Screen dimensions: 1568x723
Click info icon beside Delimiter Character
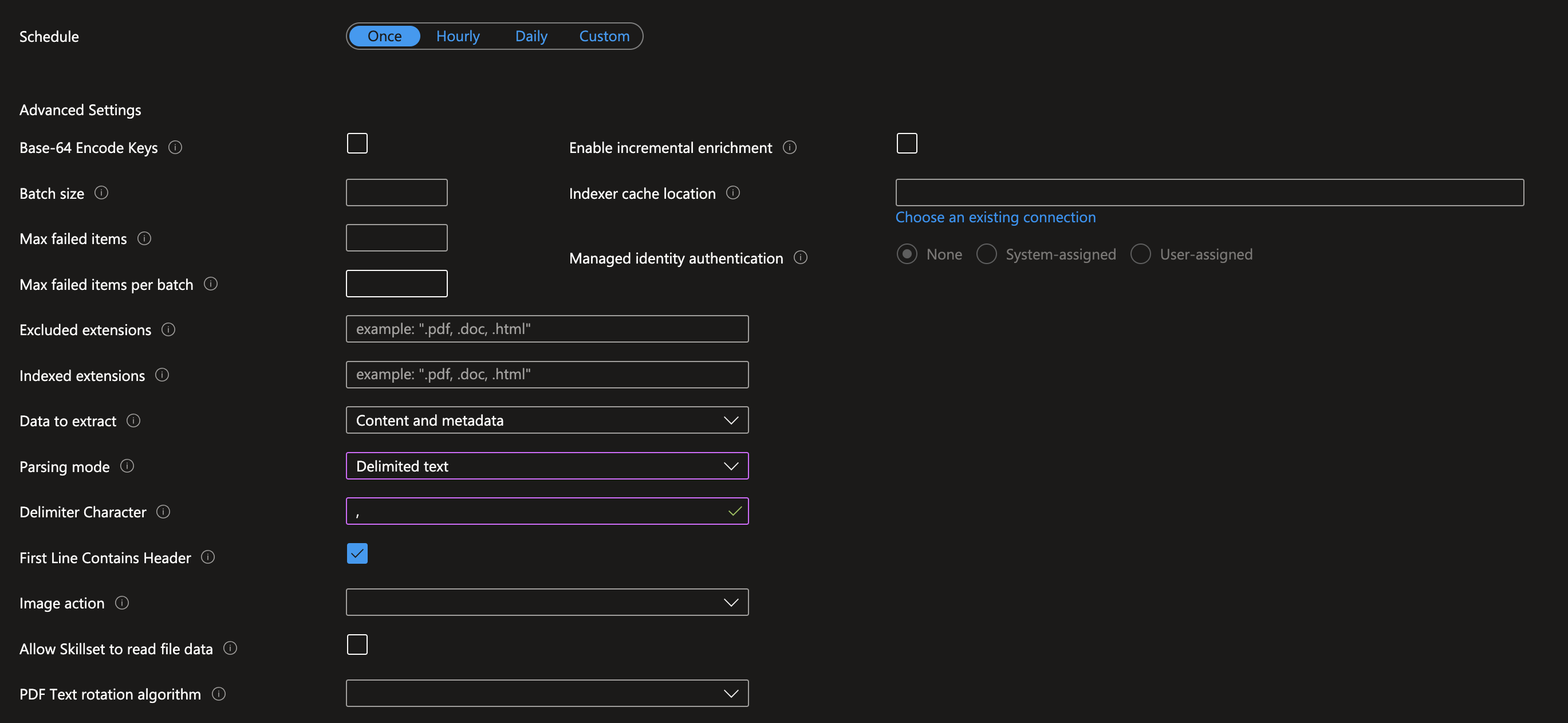point(163,512)
